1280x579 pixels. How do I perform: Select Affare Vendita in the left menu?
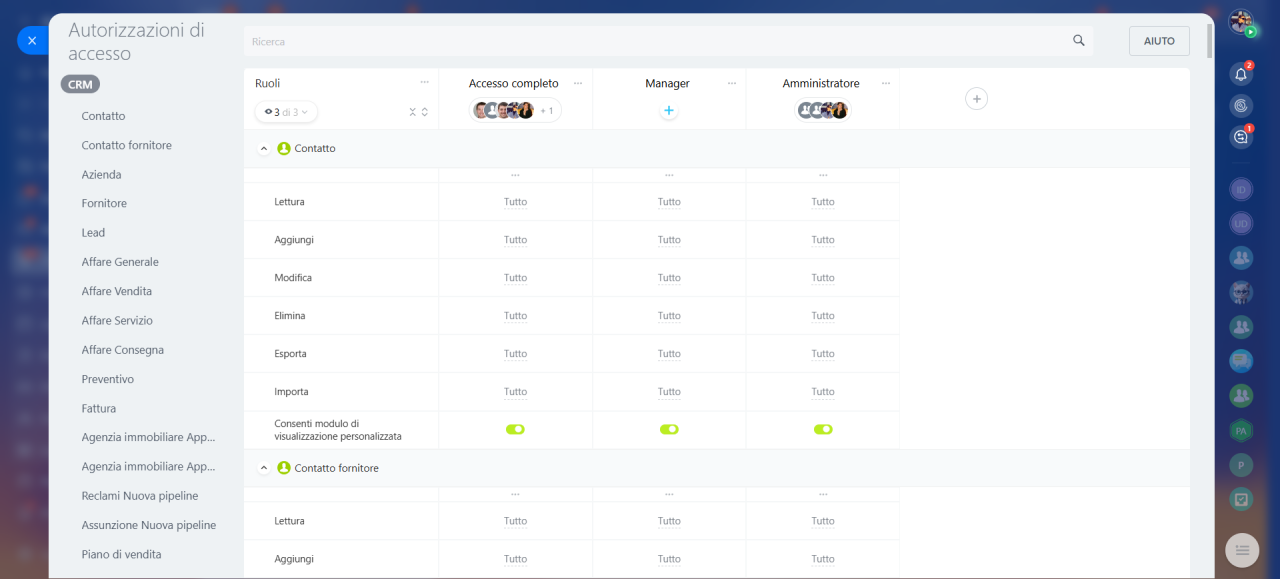(x=117, y=291)
